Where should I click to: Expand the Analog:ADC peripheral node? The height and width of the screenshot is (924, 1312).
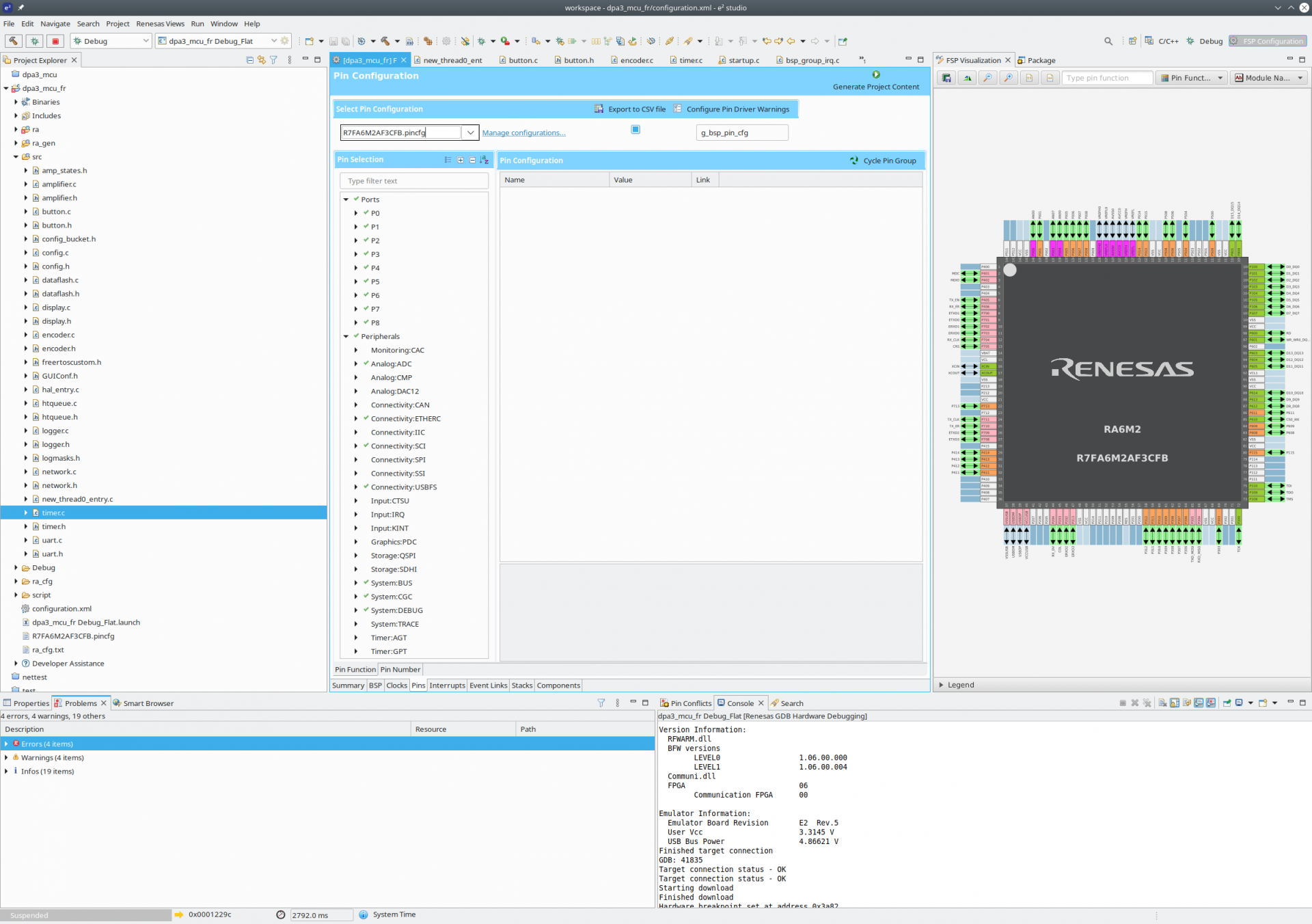[356, 364]
